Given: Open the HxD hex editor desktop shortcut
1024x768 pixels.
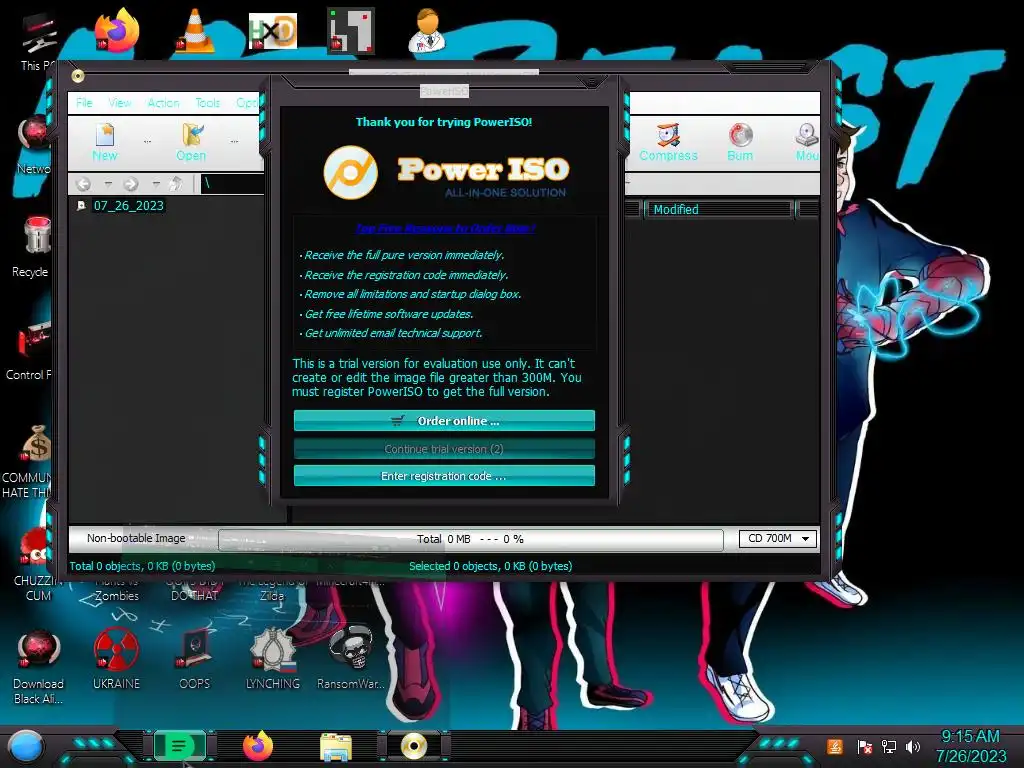Looking at the screenshot, I should (x=273, y=30).
